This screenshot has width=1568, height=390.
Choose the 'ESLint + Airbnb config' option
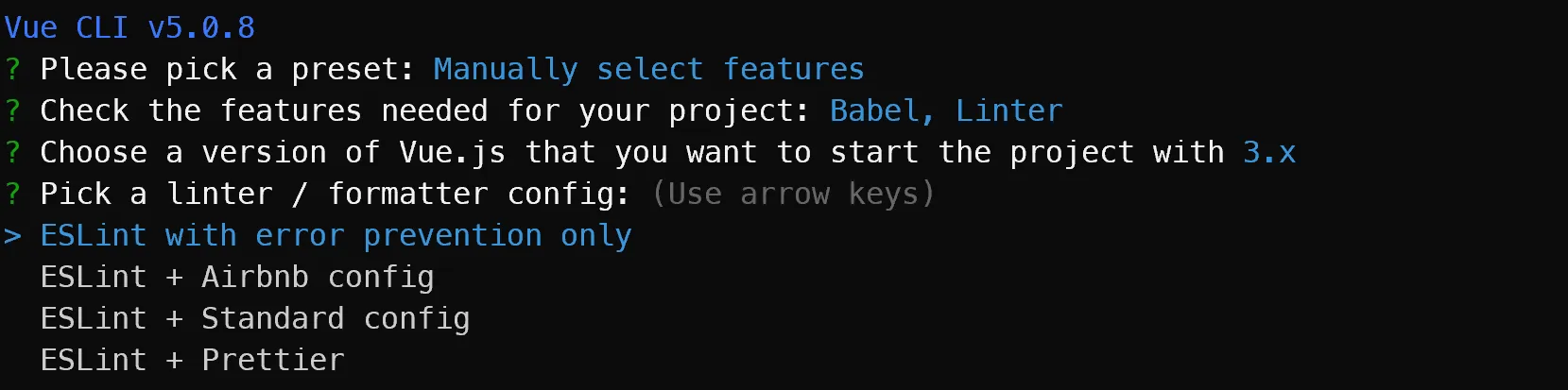[237, 277]
